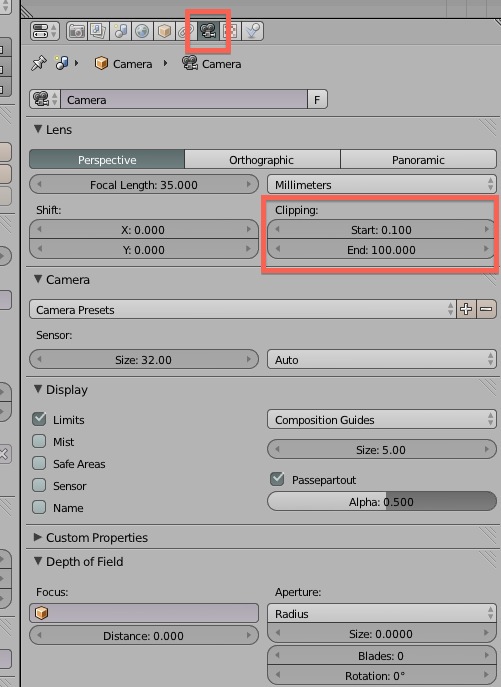Browse camera data with datablock icon
This screenshot has height=687, width=501.
[45, 99]
